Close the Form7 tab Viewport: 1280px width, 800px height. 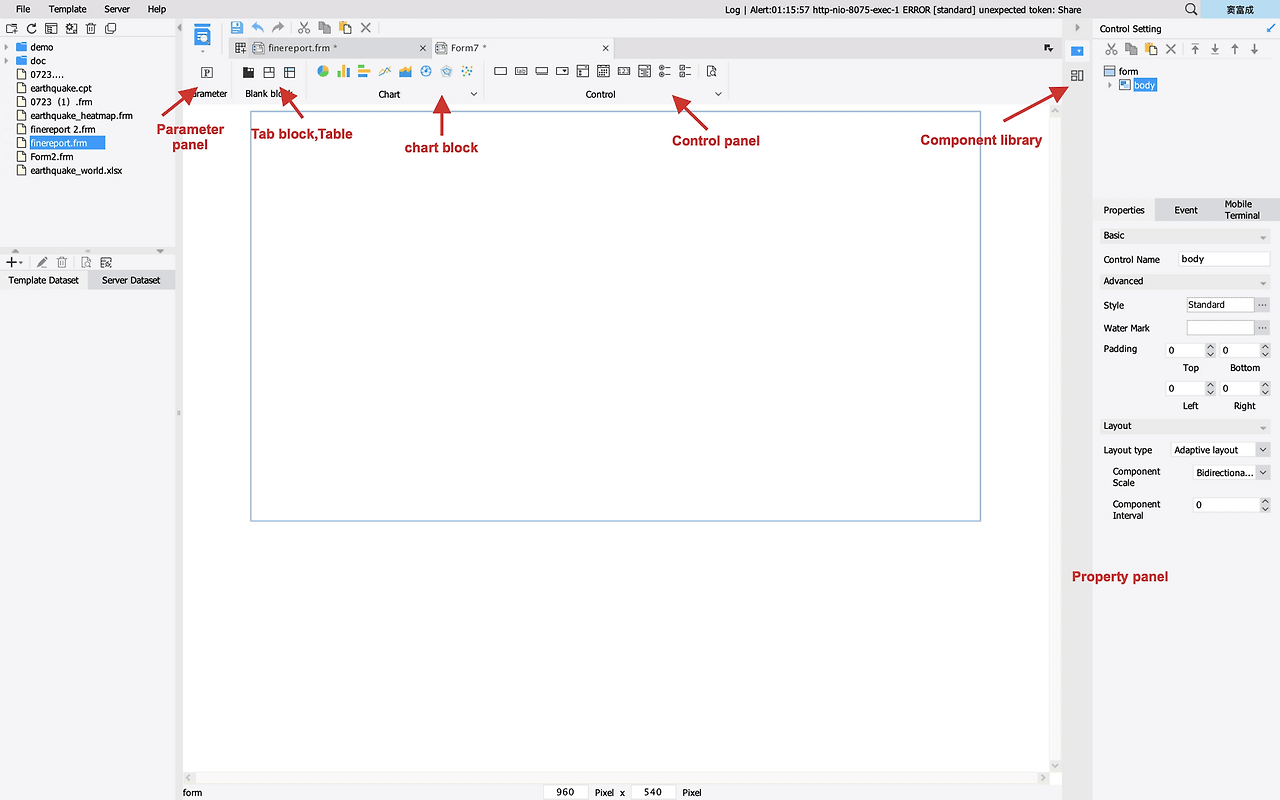click(x=605, y=48)
